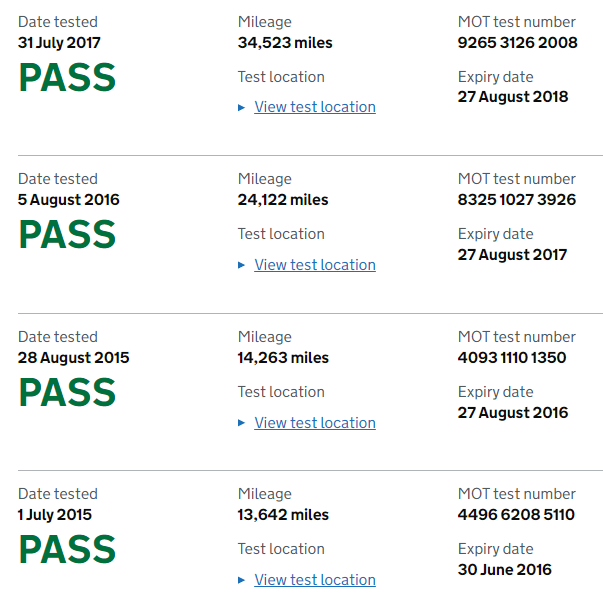This screenshot has height=614, width=603.
Task: Click the PASS result for 5 August 2016
Action: [67, 235]
